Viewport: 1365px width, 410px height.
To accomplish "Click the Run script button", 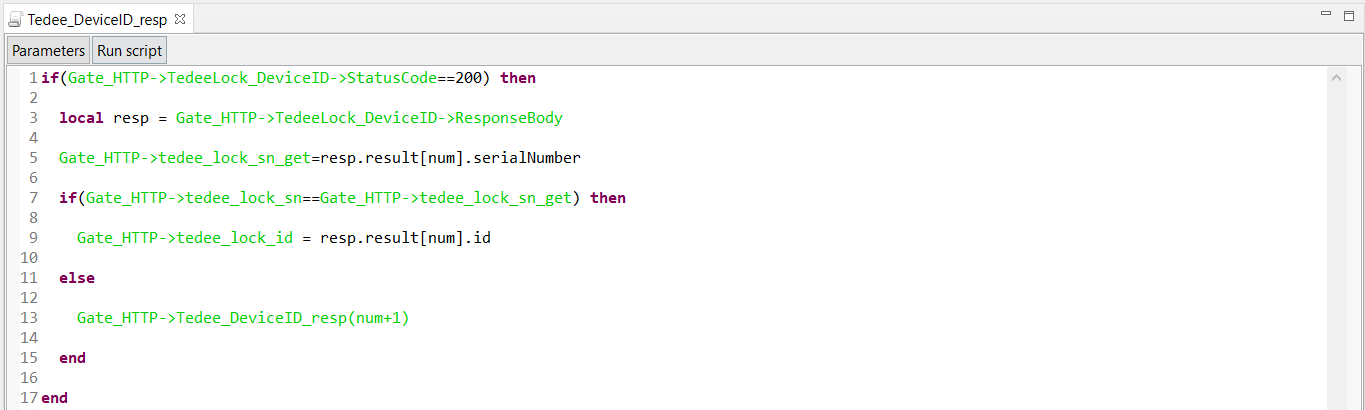I will [x=129, y=51].
